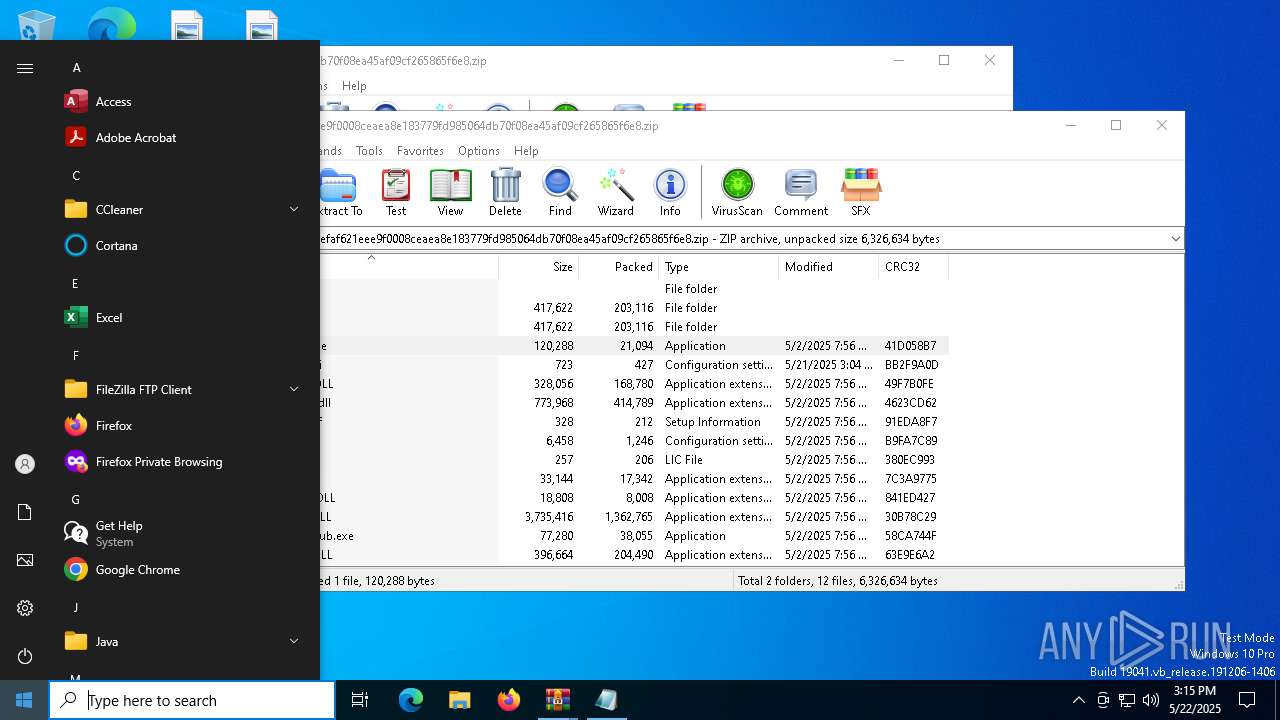Select row with CRC32 63E9E6A2
This screenshot has width=1280, height=720.
coord(634,555)
